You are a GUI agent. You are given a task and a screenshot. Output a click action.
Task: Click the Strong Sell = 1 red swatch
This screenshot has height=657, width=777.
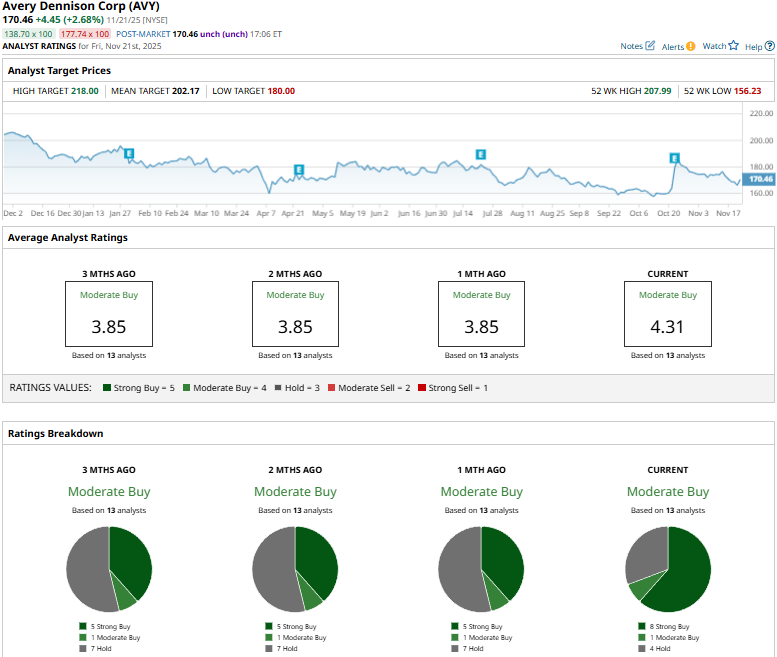point(422,387)
